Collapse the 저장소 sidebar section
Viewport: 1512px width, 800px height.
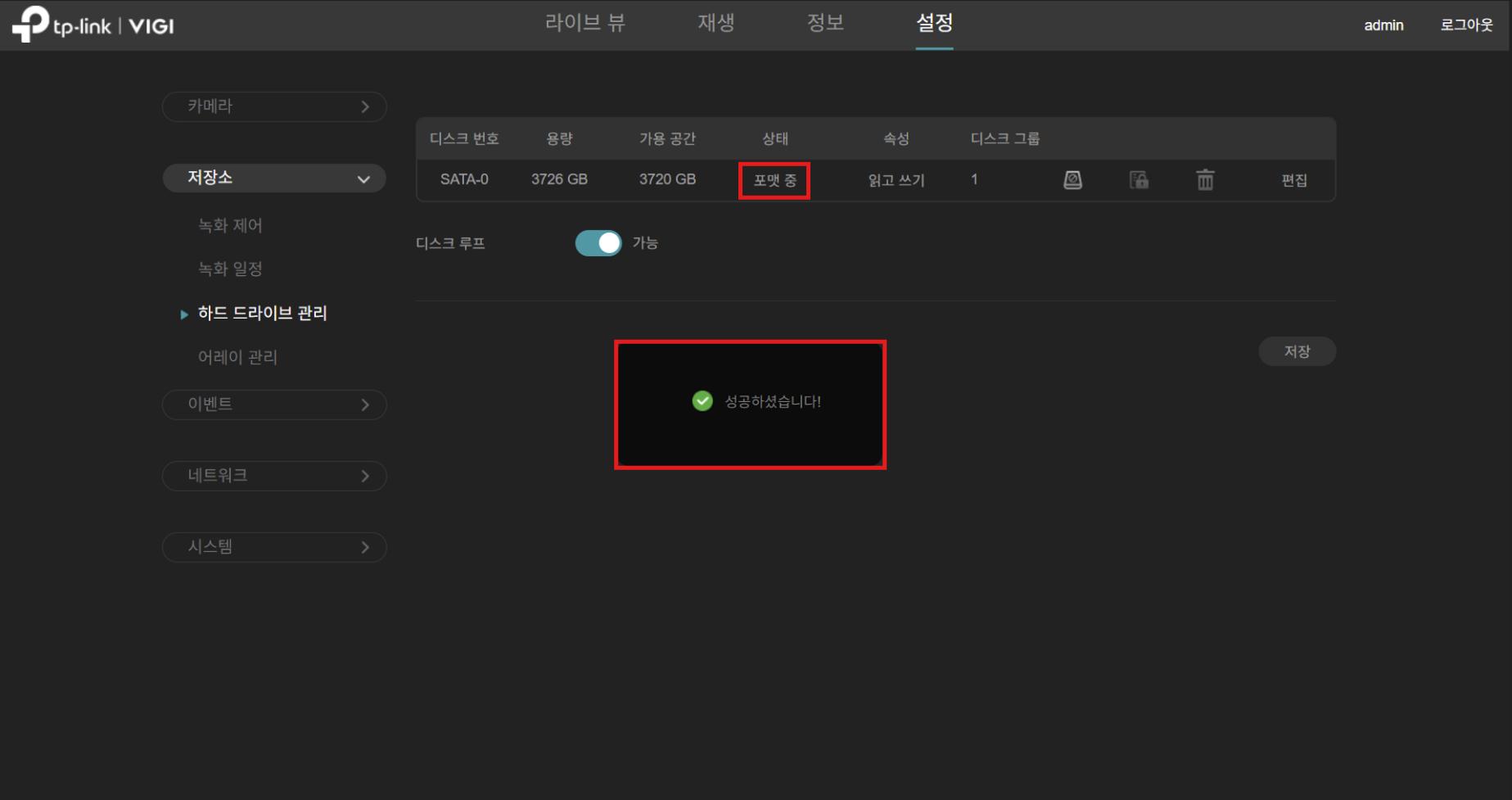(x=274, y=179)
